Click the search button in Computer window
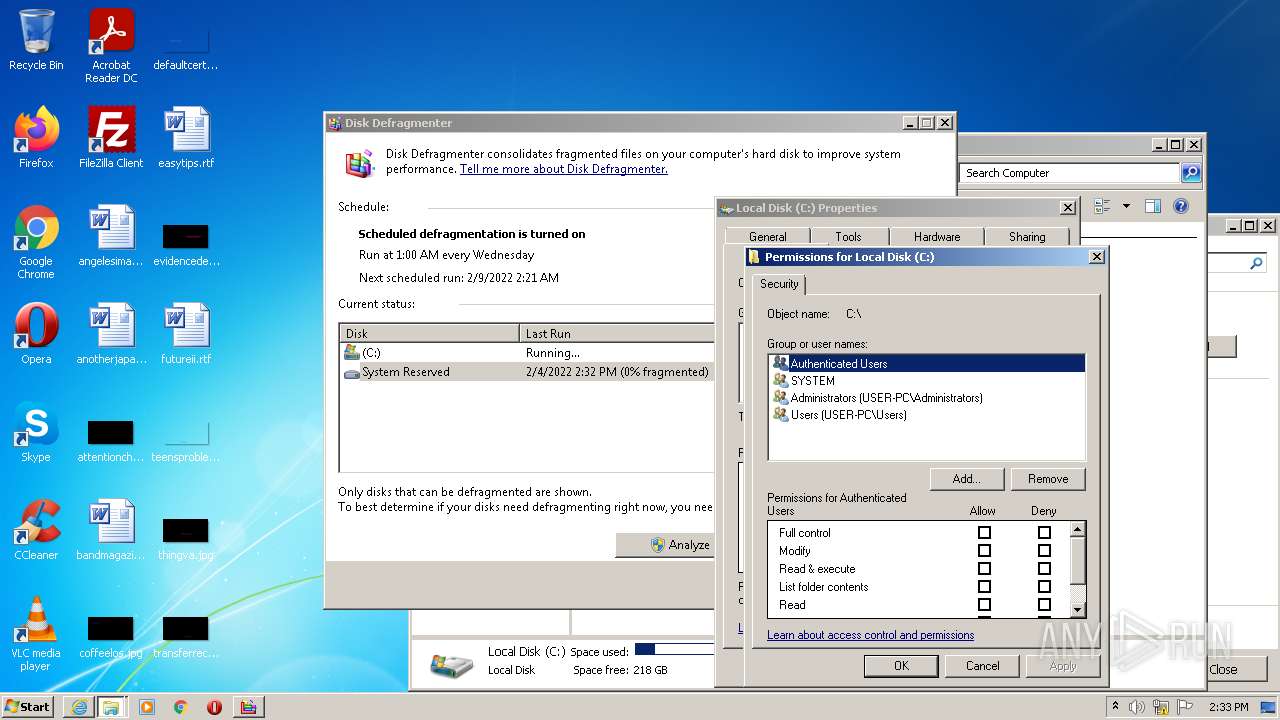Screen dimensions: 1280x720 pos(1191,173)
